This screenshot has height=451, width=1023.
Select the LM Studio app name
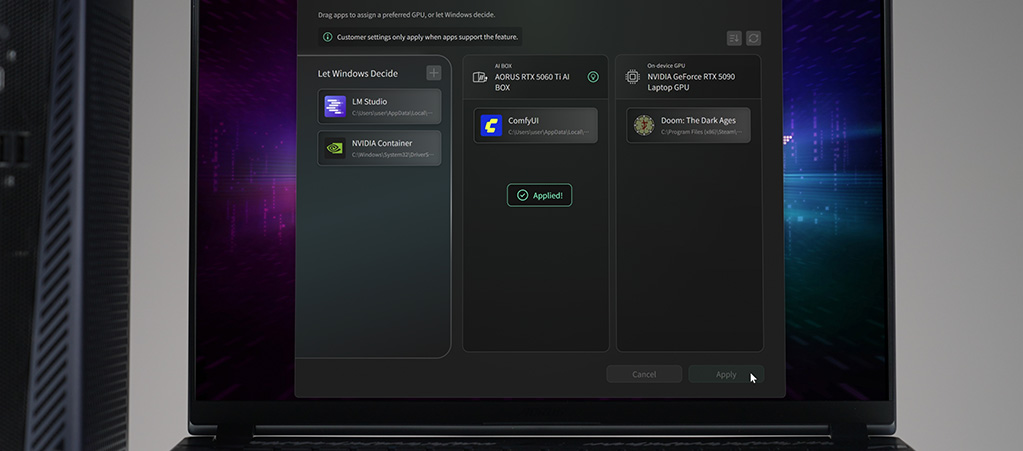coord(369,102)
